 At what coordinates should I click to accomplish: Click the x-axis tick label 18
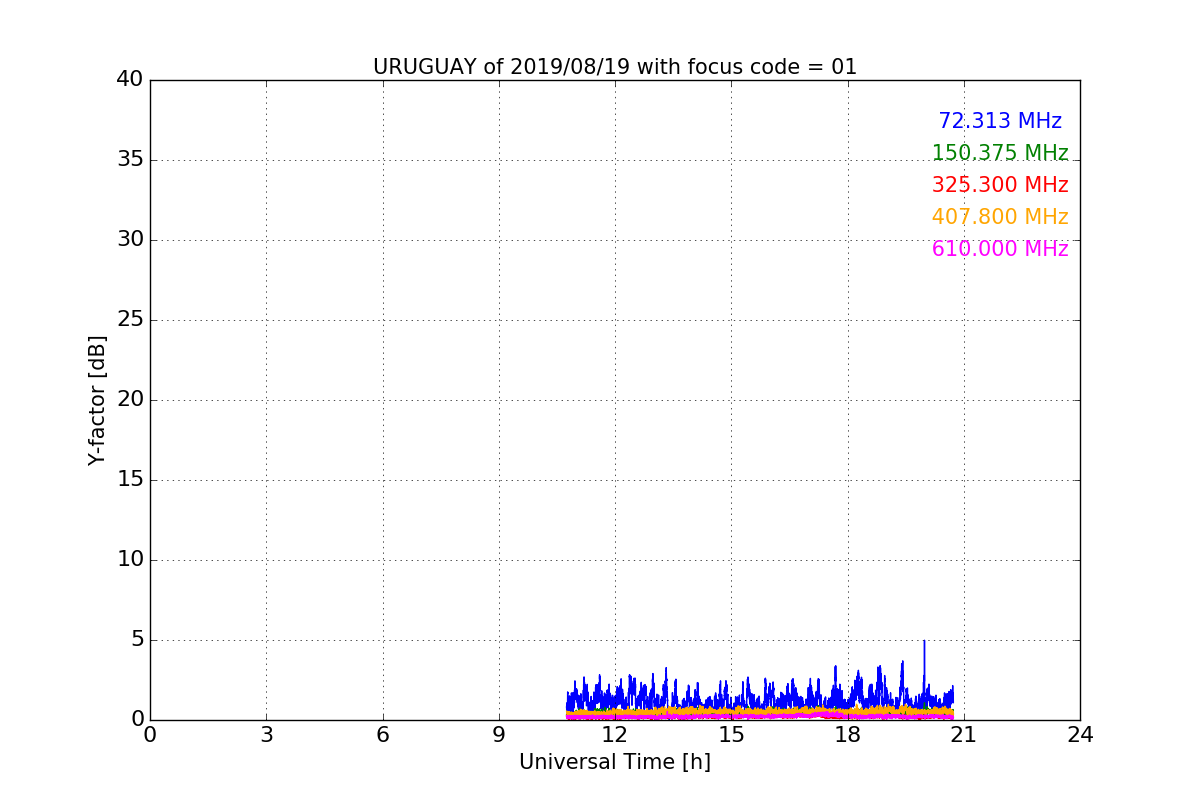click(x=847, y=734)
